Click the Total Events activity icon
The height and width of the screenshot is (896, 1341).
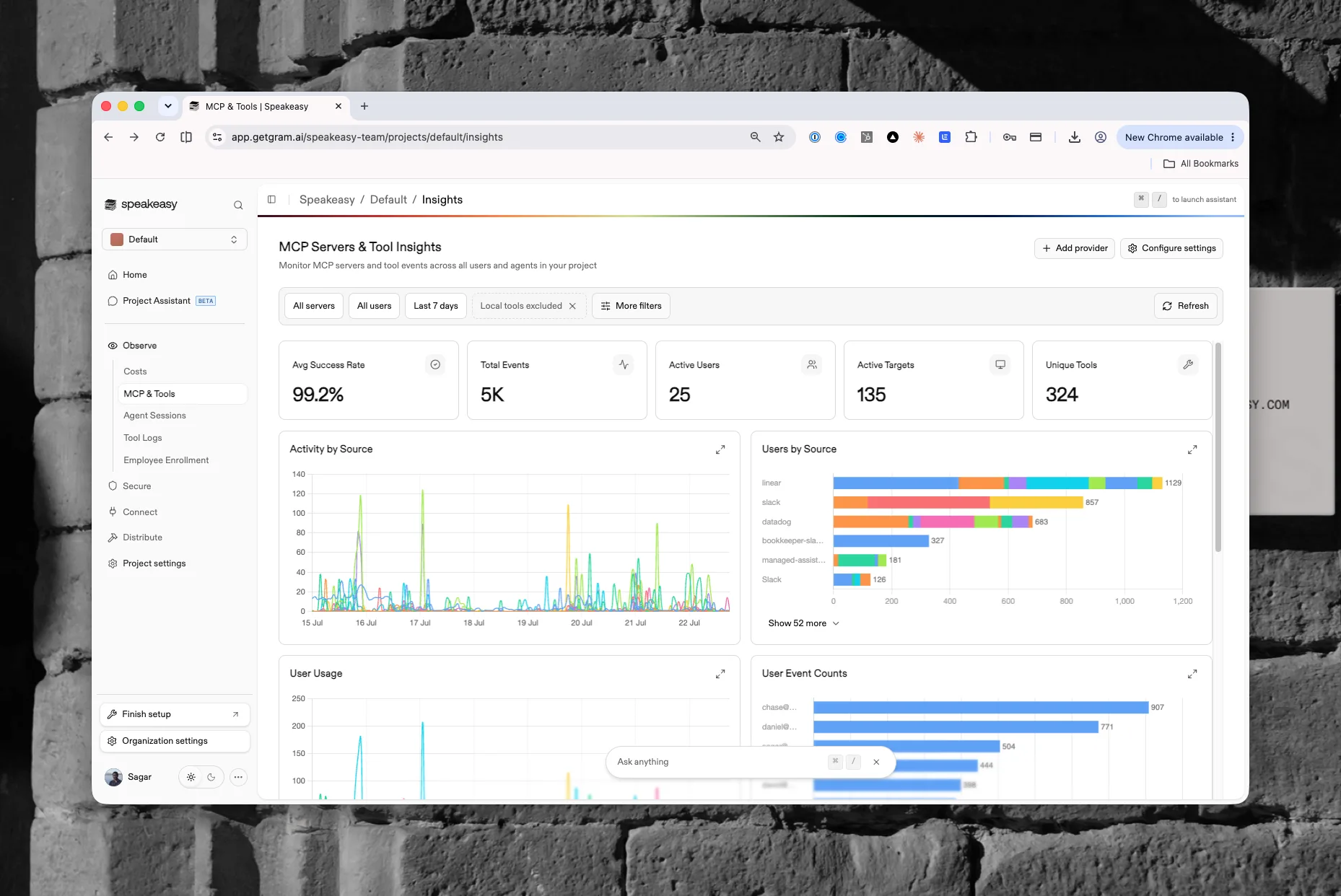coord(624,365)
